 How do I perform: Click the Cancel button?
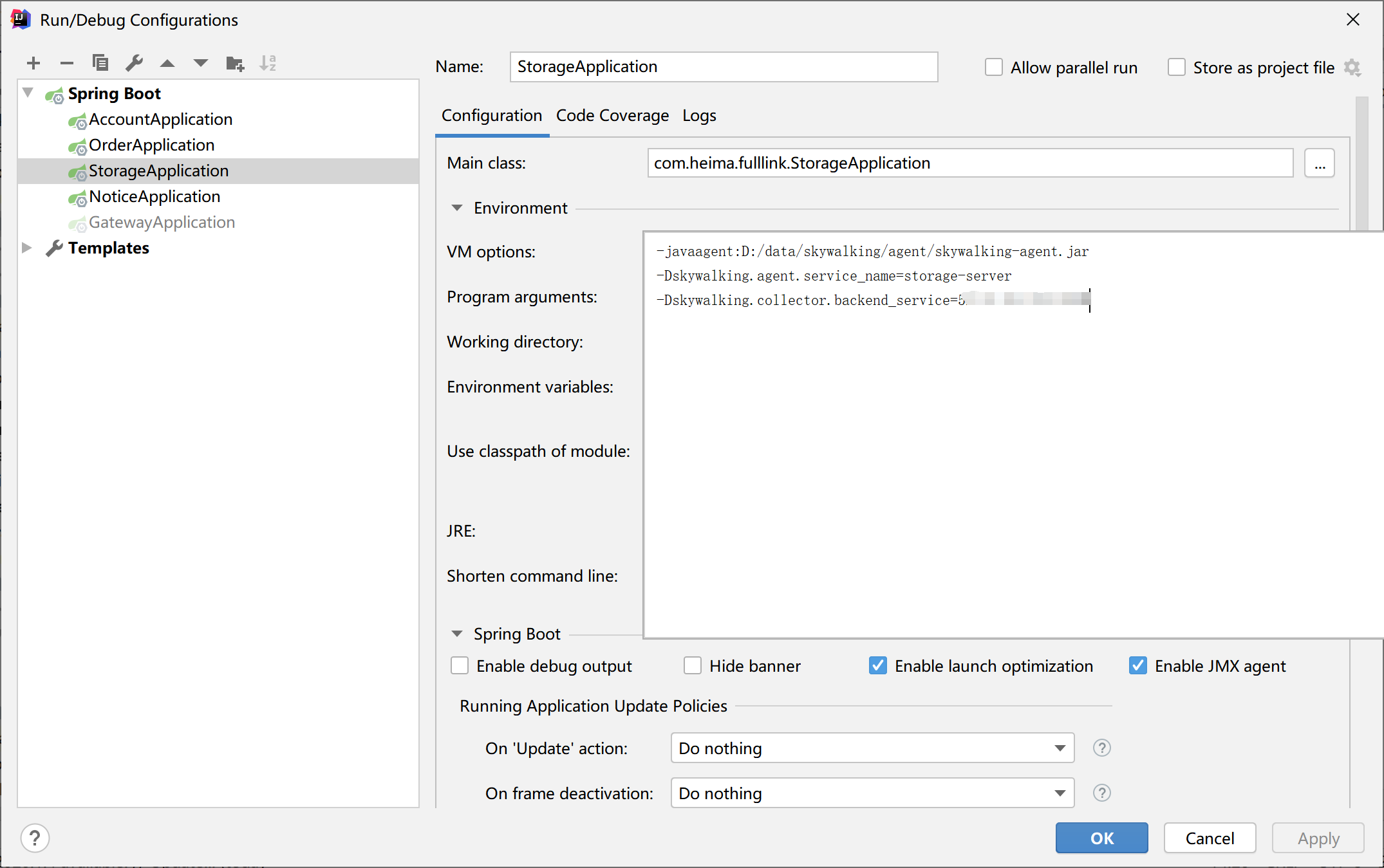pyautogui.click(x=1210, y=838)
